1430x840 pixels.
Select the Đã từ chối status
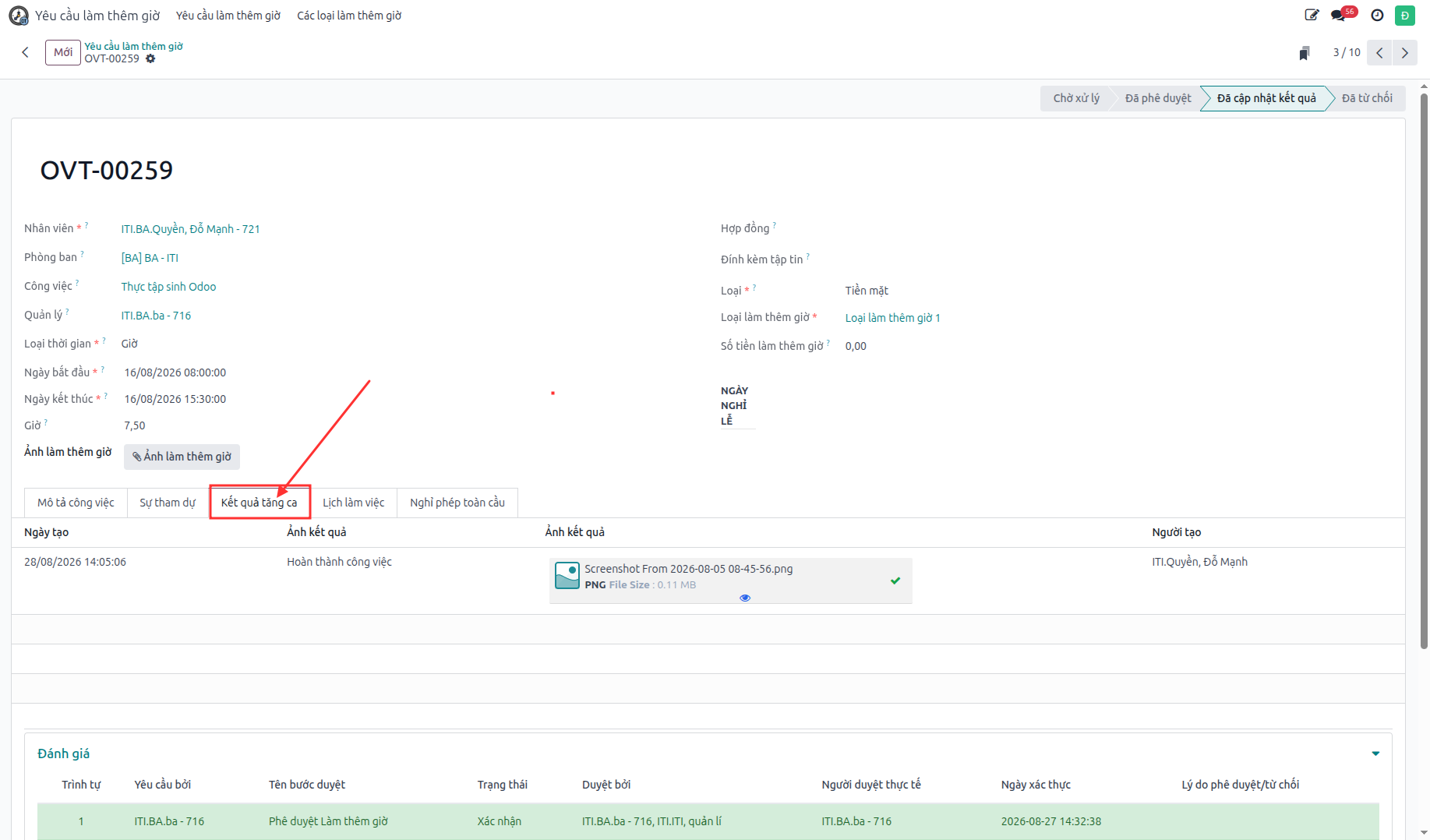coord(1367,98)
